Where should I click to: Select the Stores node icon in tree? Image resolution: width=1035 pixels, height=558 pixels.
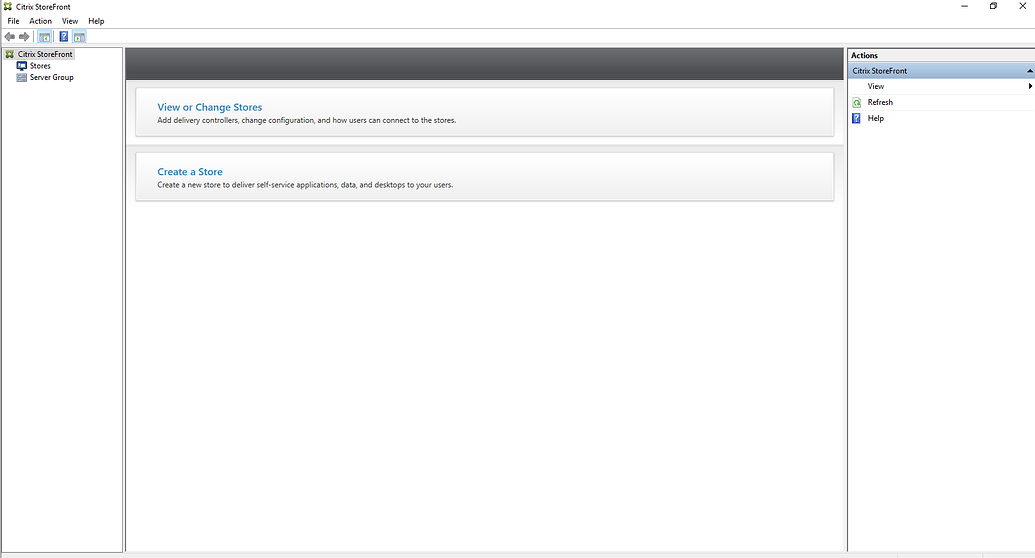click(22, 66)
